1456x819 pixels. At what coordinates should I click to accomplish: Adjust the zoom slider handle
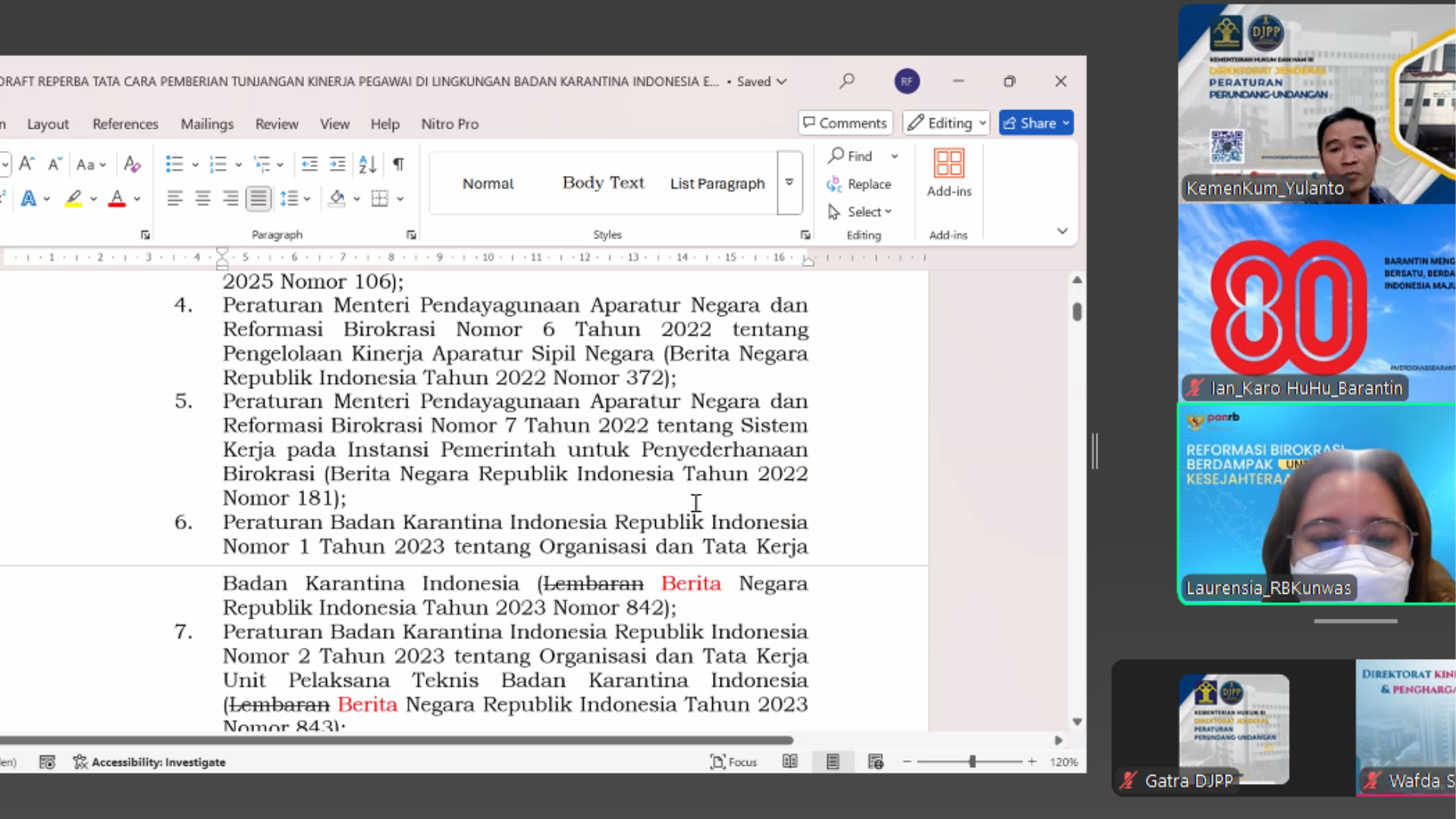[972, 761]
